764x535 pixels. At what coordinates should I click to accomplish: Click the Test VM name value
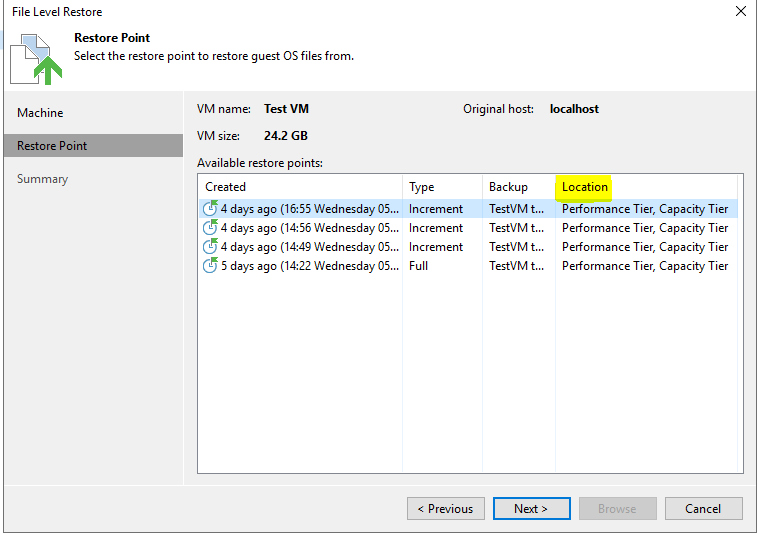click(x=286, y=109)
